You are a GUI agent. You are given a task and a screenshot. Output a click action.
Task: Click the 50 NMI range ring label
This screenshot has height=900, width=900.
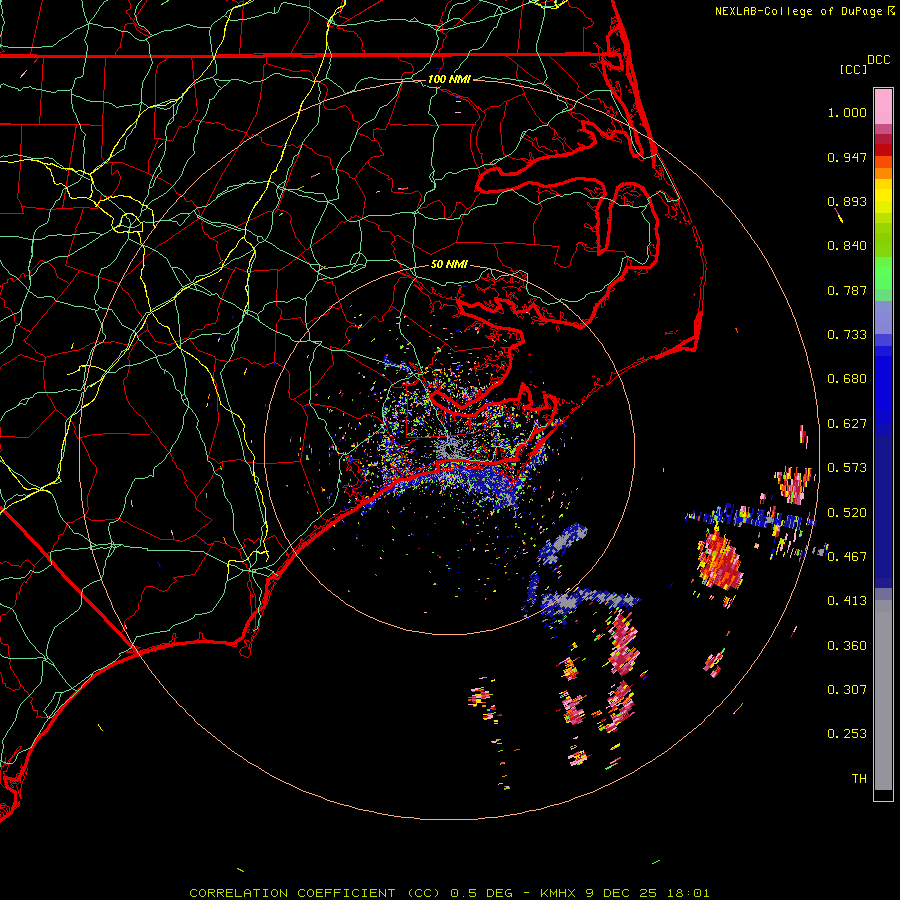449,265
